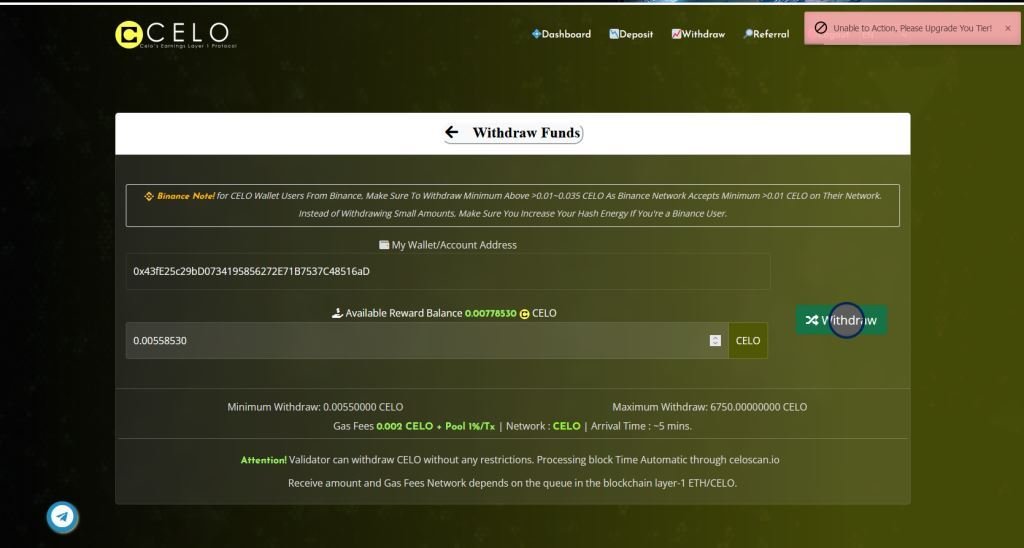This screenshot has width=1024, height=548.
Task: Click the balance value 0.00778530
Action: 490,314
